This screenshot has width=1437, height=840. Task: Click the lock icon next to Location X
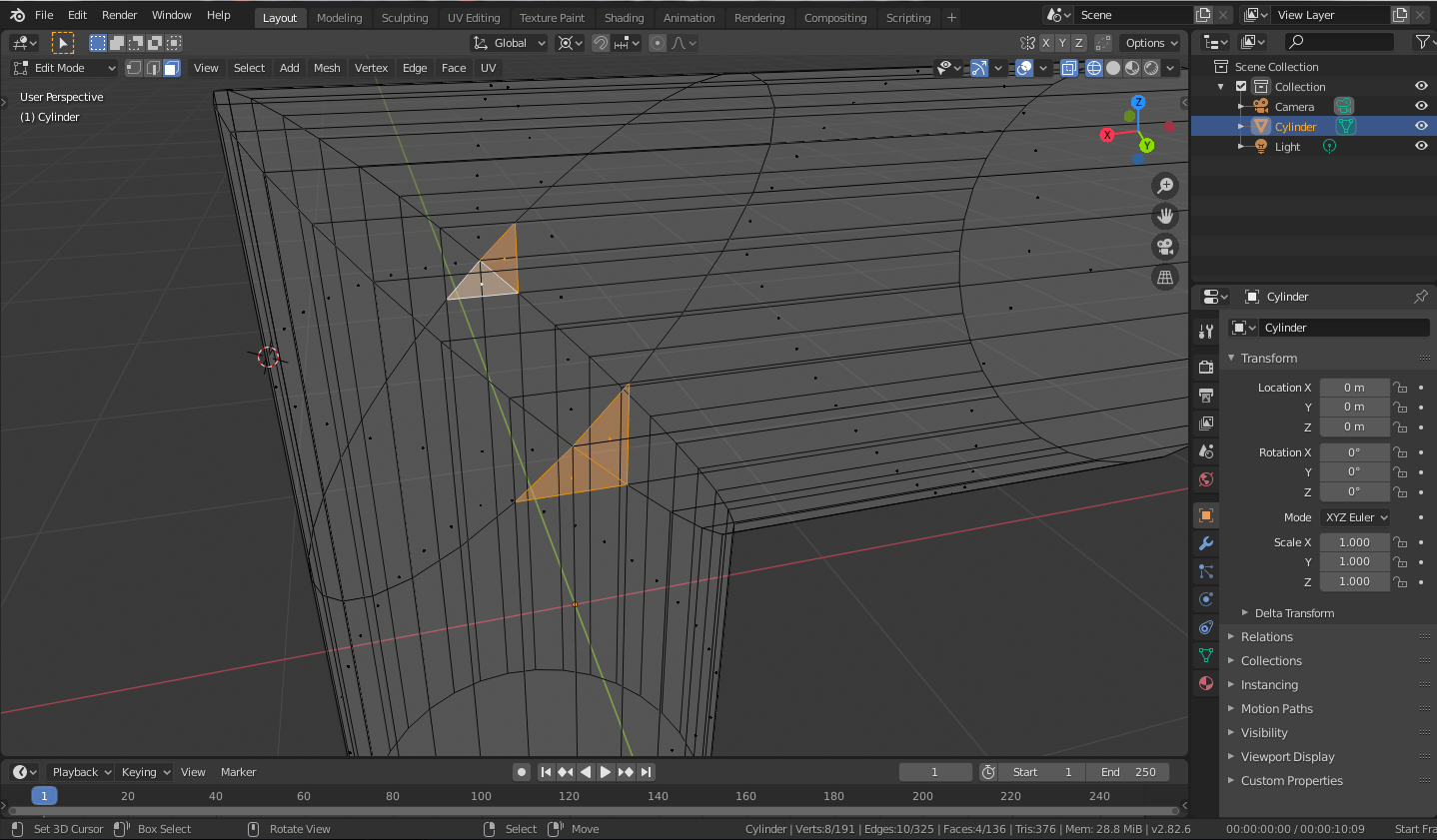pos(1400,388)
